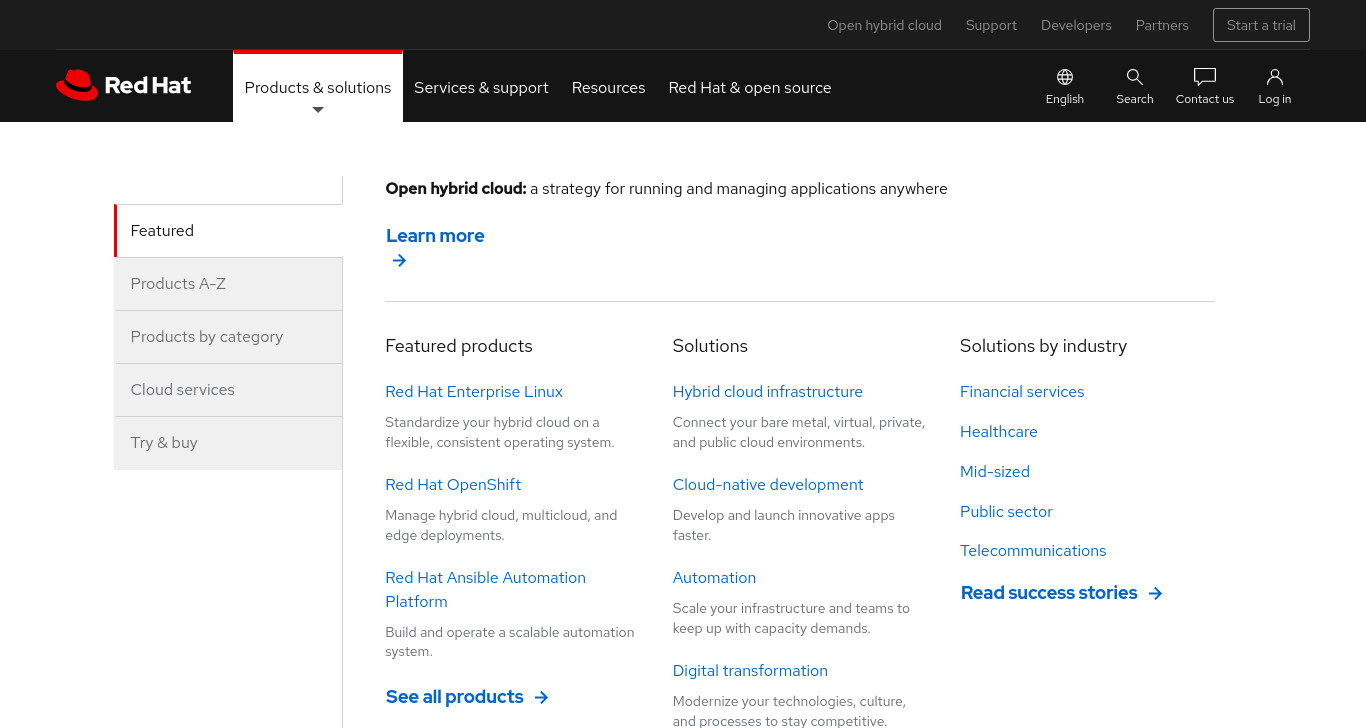This screenshot has width=1366, height=728.
Task: Click the Log in user icon
Action: 1275,77
